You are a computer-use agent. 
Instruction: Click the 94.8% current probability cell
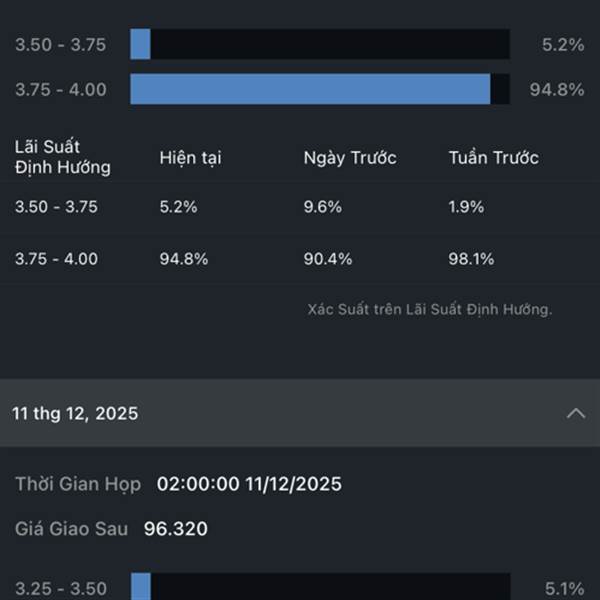184,259
